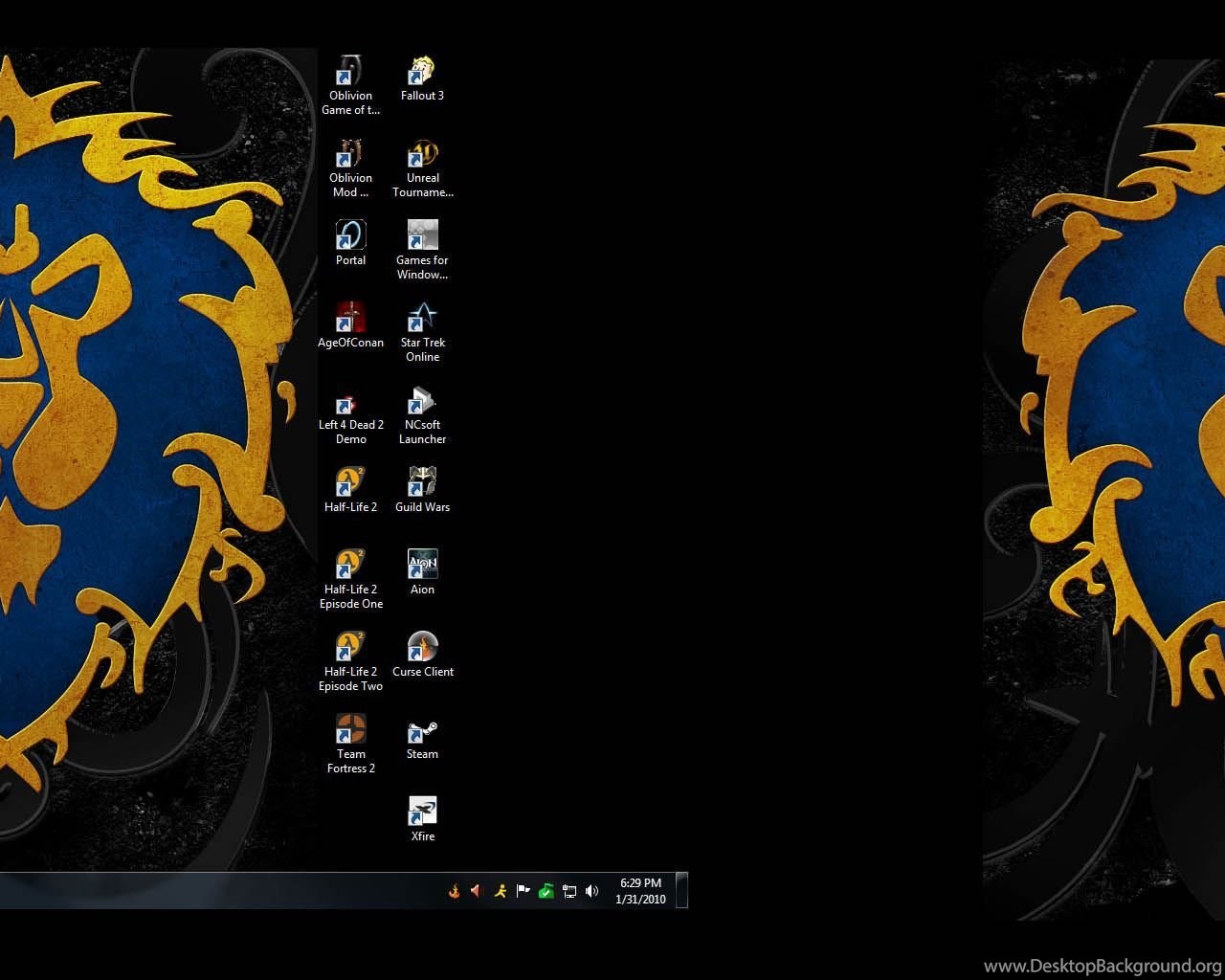Click the Aion desktop shortcut

click(x=422, y=572)
